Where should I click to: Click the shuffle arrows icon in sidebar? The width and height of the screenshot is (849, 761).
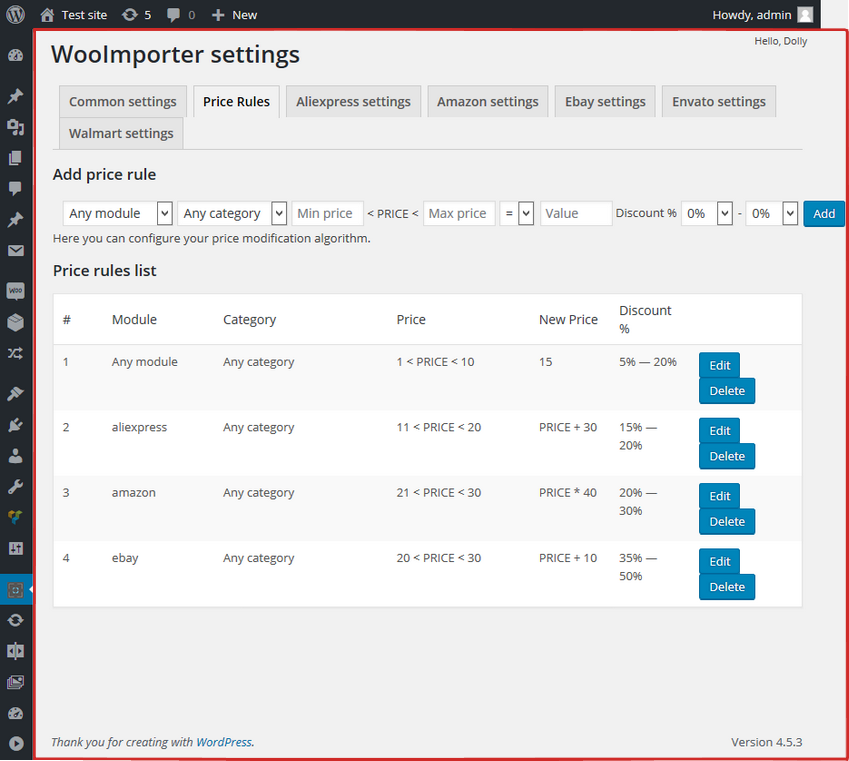16,354
